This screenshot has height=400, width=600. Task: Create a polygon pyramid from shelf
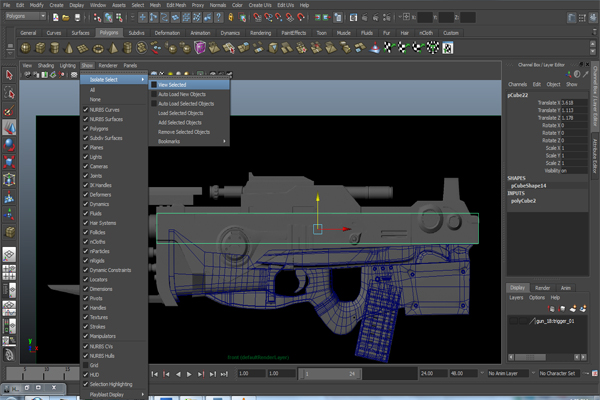coord(112,48)
